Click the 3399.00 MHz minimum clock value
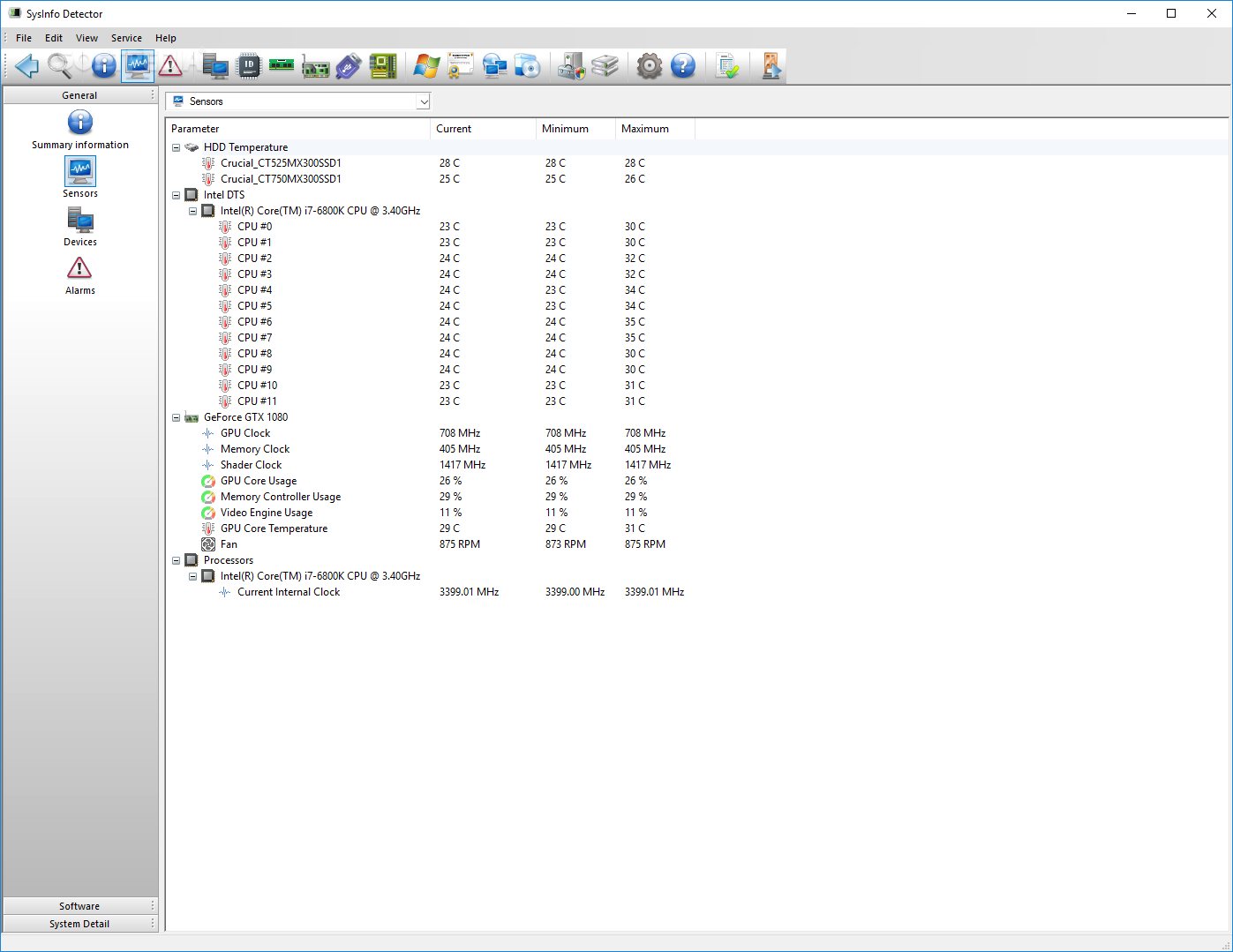The width and height of the screenshot is (1233, 952). [x=575, y=592]
